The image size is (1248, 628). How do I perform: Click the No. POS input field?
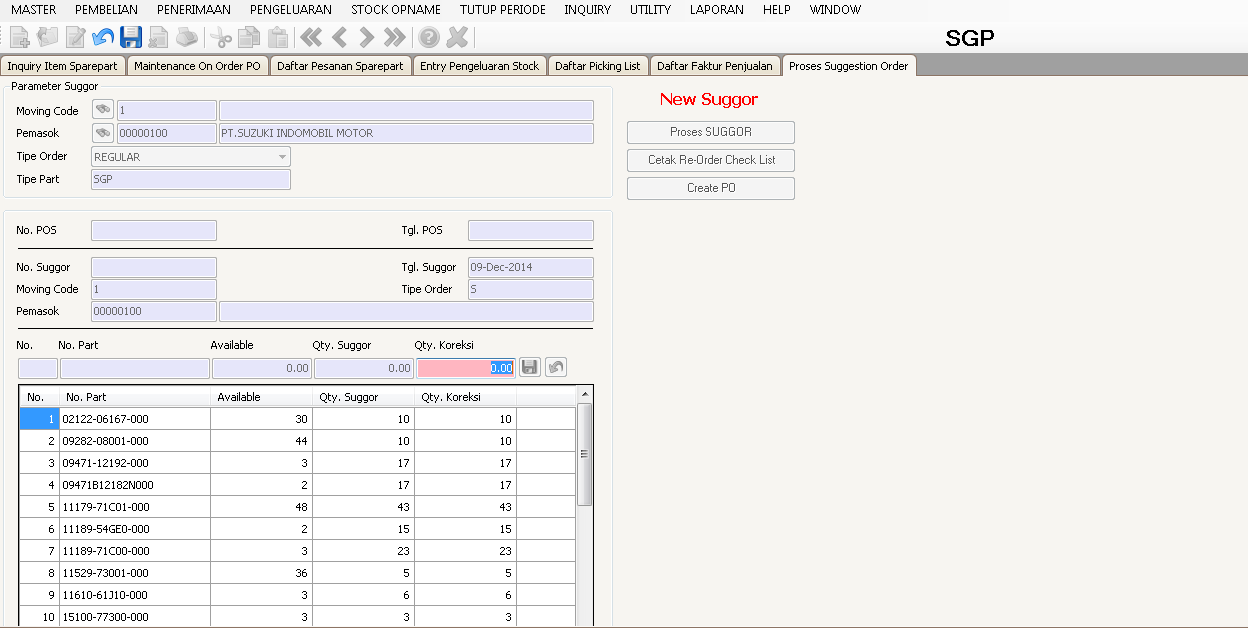tap(154, 230)
